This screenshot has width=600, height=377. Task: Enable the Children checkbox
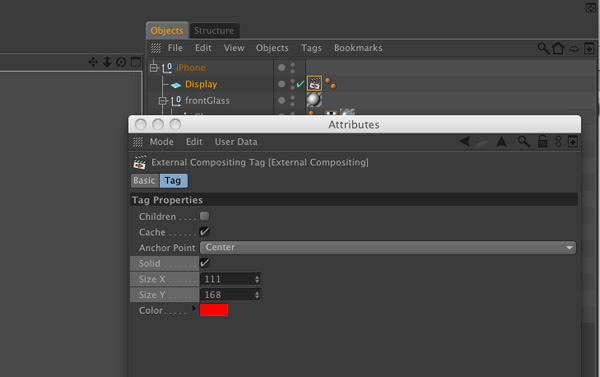click(x=205, y=216)
